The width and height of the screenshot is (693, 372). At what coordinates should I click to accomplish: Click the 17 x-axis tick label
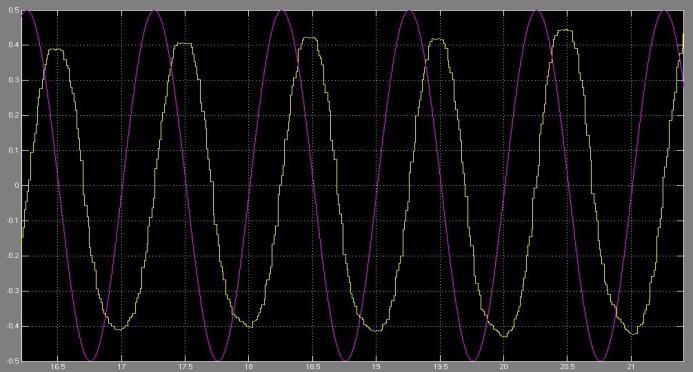click(x=122, y=367)
